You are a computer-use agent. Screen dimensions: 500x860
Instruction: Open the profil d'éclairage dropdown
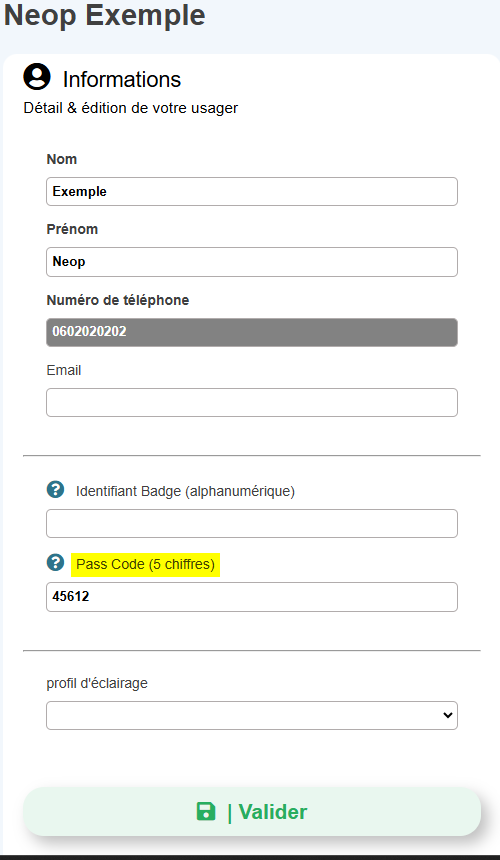(252, 715)
